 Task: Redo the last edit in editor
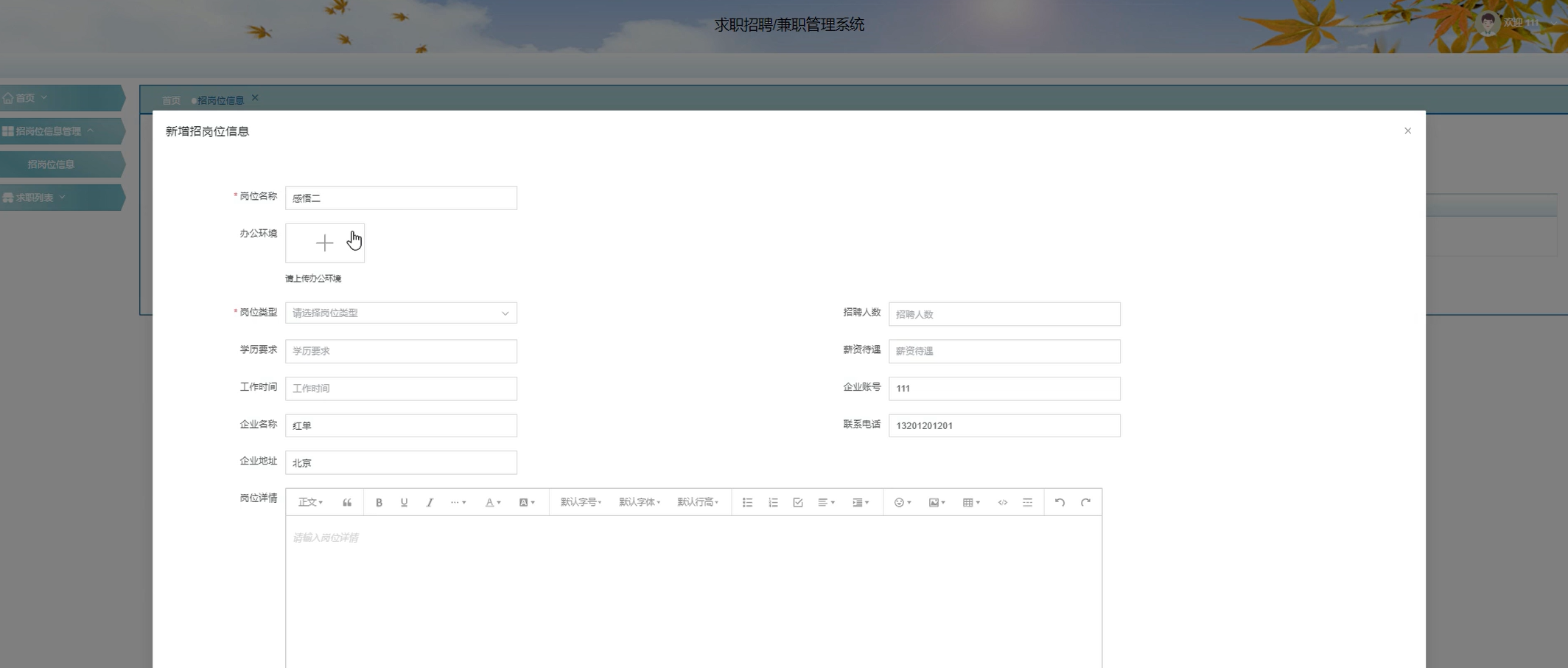point(1085,503)
